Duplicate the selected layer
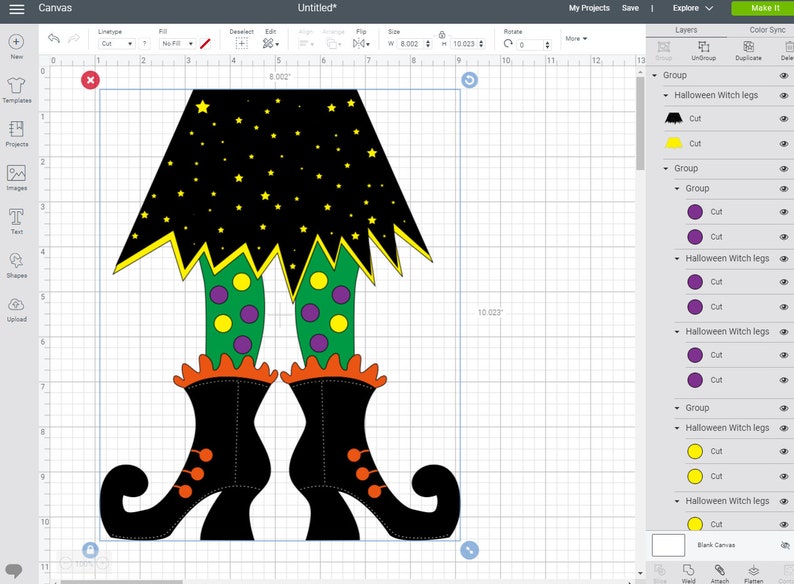Viewport: 794px width, 584px height. tap(748, 51)
